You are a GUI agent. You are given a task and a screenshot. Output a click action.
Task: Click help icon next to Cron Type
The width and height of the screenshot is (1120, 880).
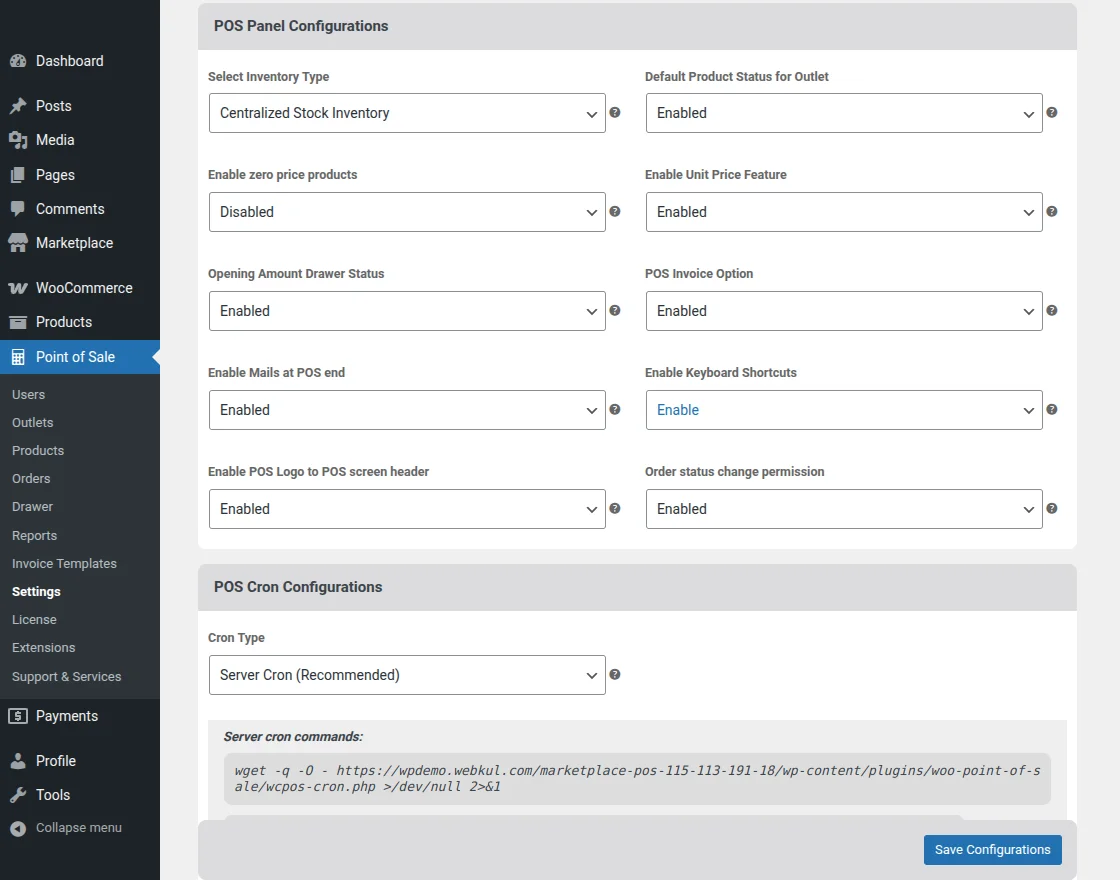pyautogui.click(x=615, y=675)
